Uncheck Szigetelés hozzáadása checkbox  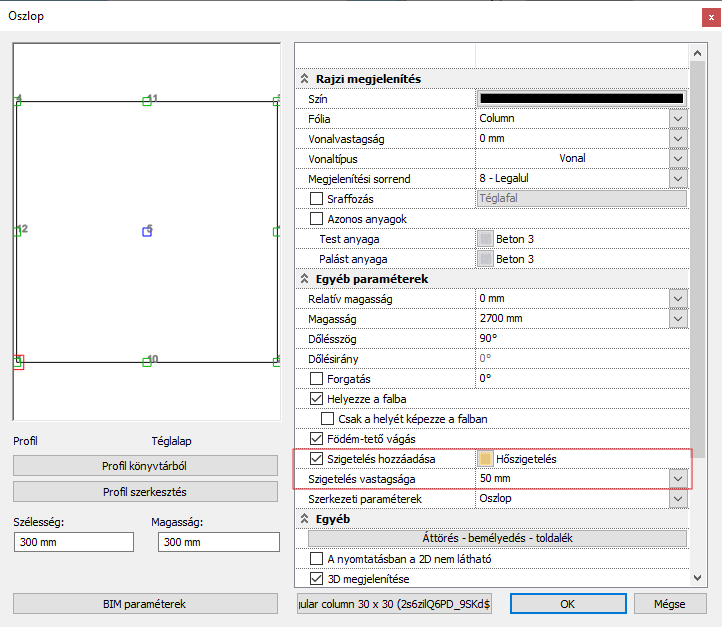[x=317, y=459]
